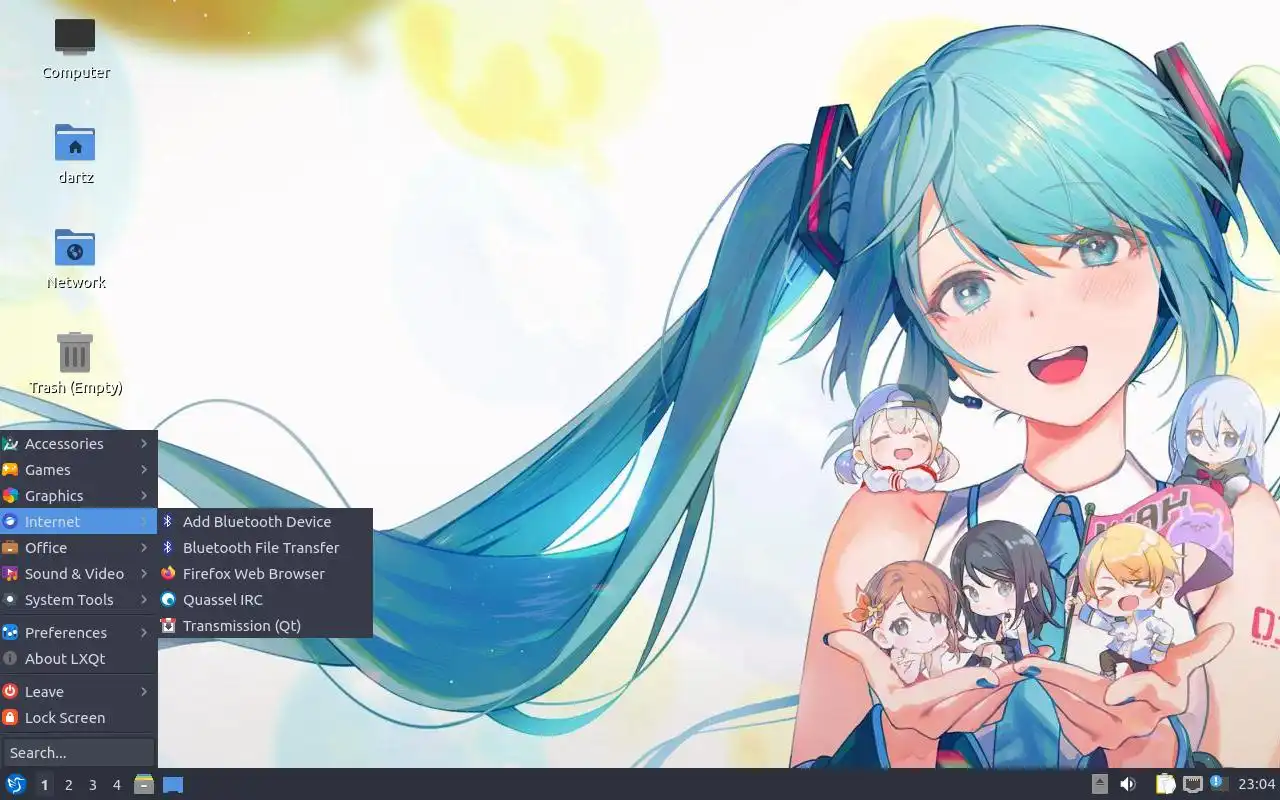Viewport: 1280px width, 800px height.
Task: Open the Graphics category icon
Action: (x=10, y=496)
